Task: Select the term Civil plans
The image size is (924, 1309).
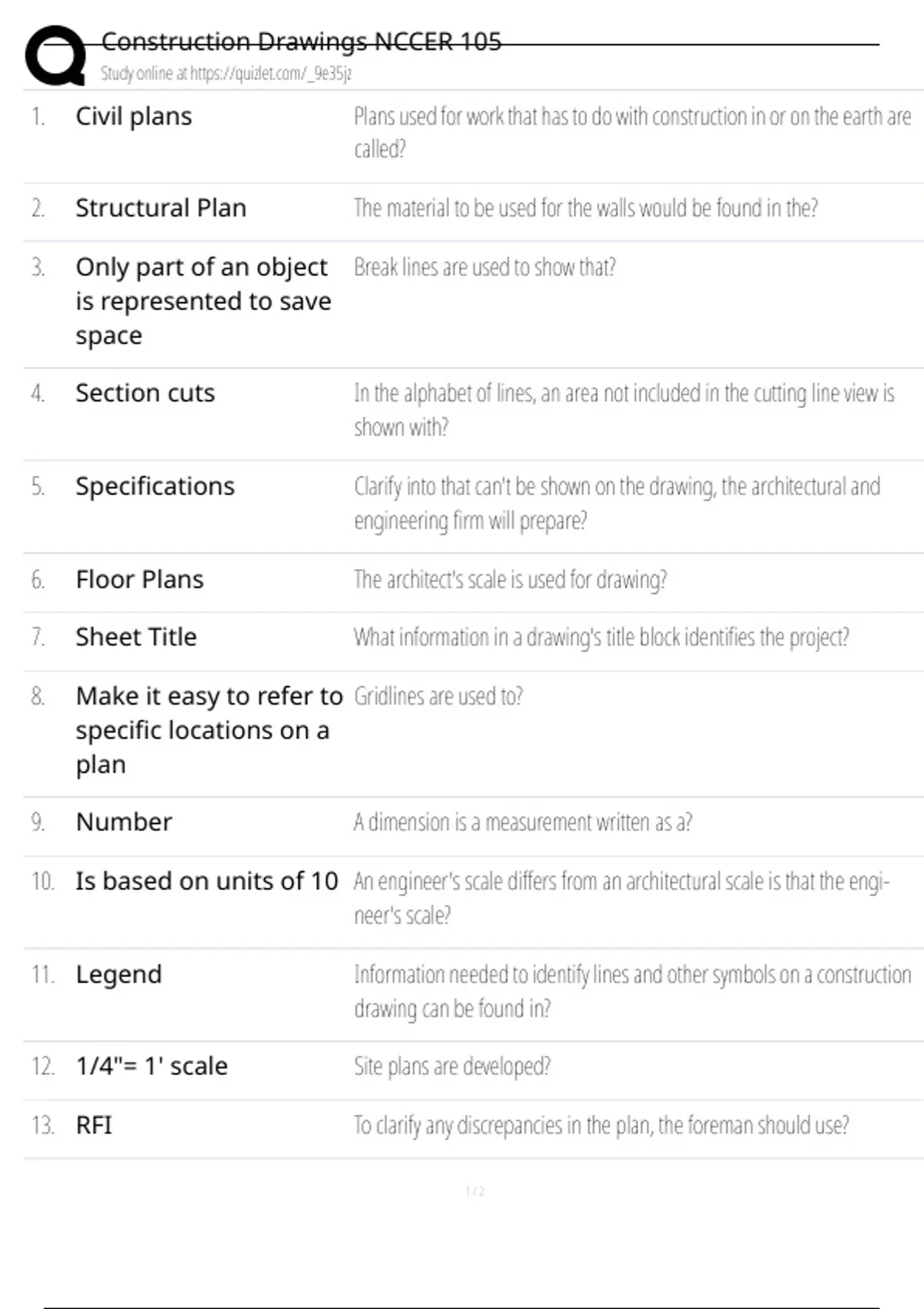Action: click(x=133, y=117)
